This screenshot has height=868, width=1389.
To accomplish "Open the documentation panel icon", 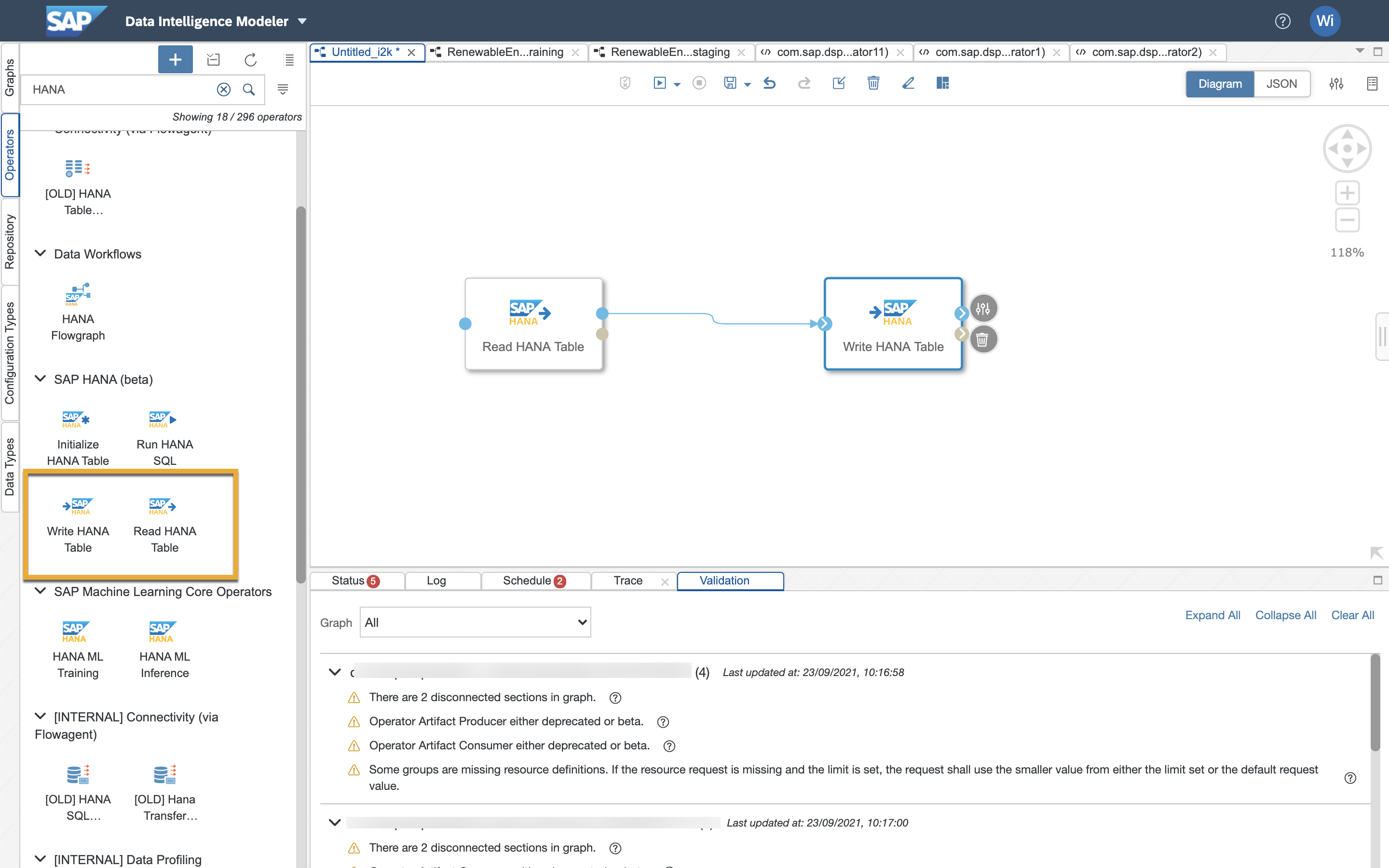I will click(x=1372, y=84).
